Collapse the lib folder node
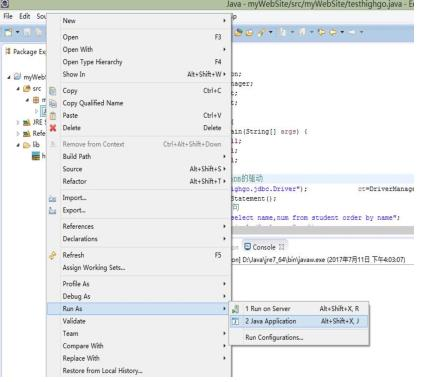Screen dimensions: 429x382 click(18, 145)
